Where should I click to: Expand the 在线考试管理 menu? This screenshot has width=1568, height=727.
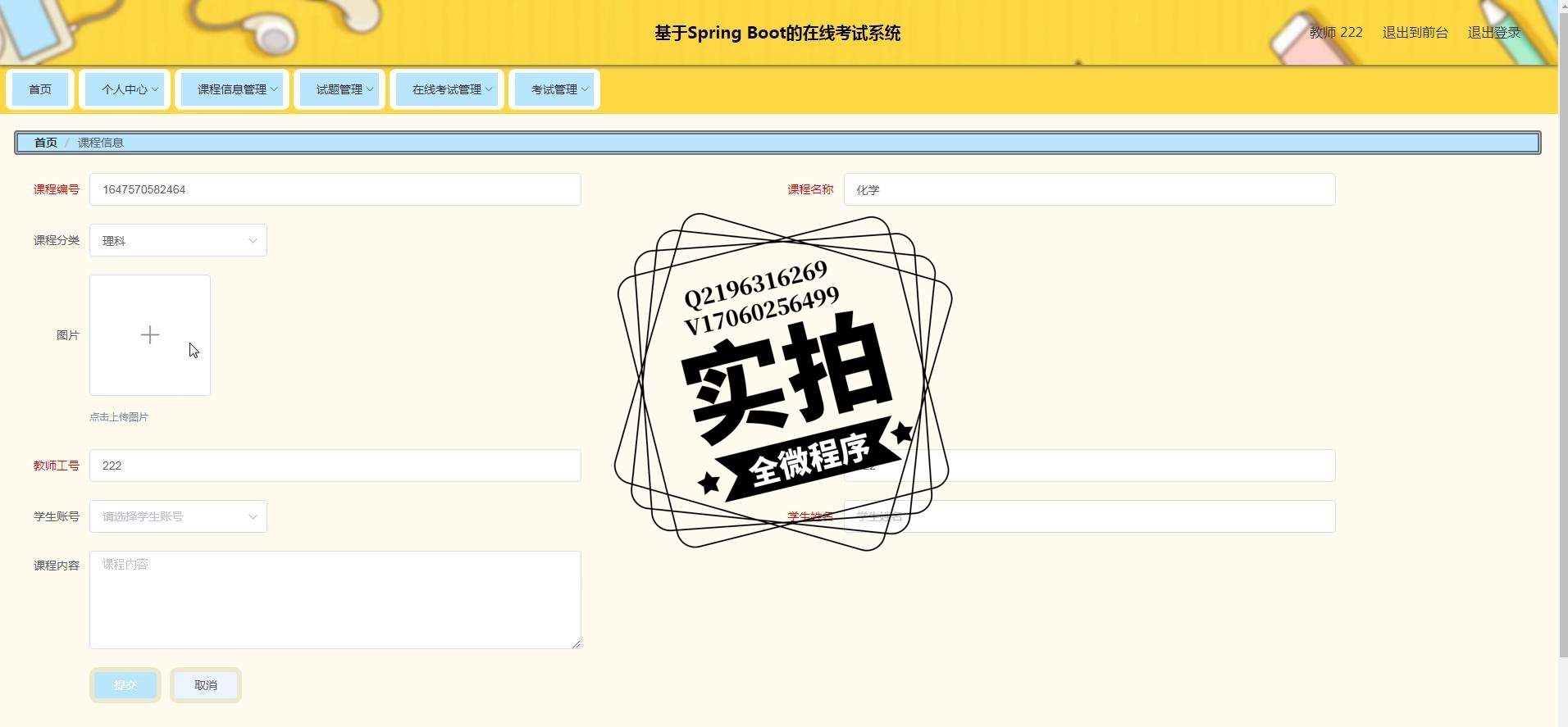[x=447, y=89]
